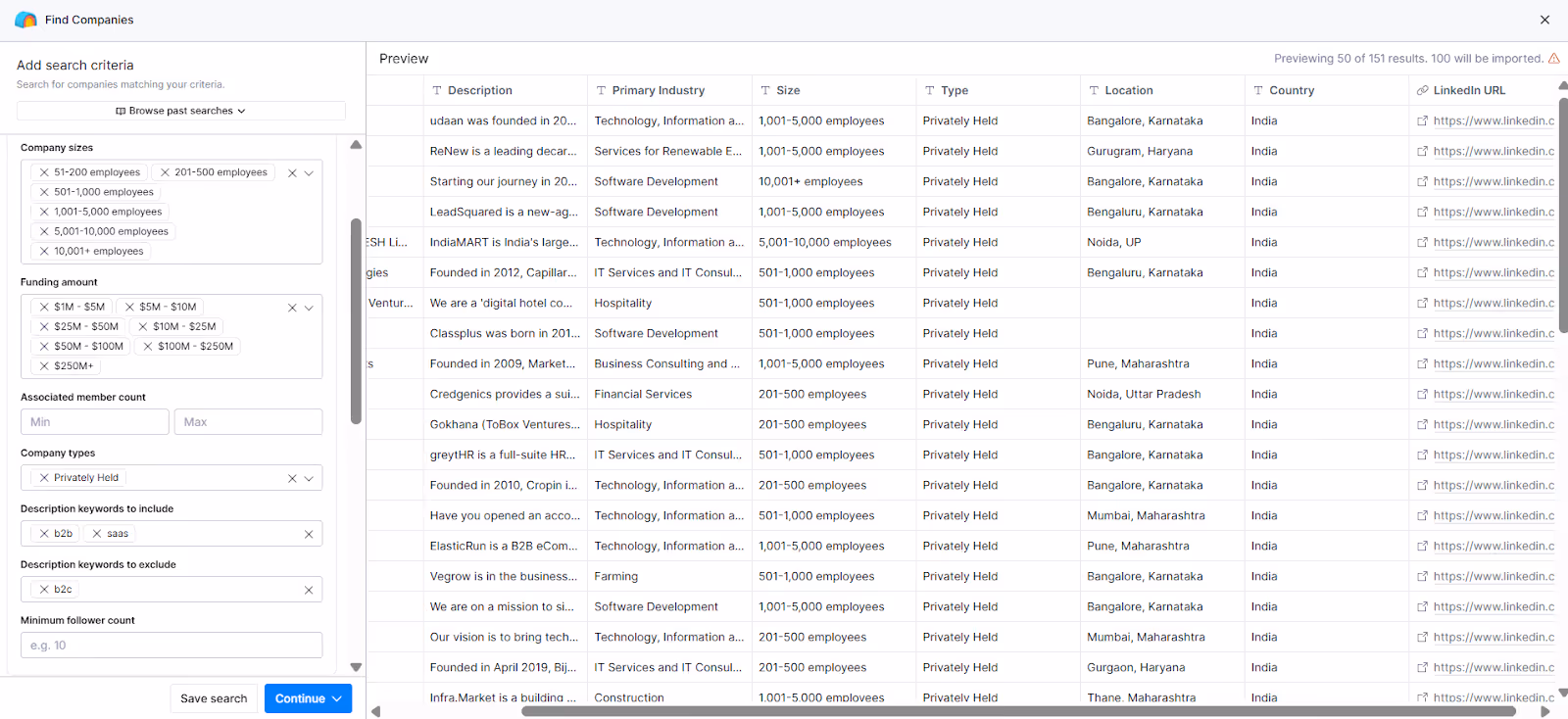
Task: Click the preview table horizontal scrollbar
Action: (1018, 711)
